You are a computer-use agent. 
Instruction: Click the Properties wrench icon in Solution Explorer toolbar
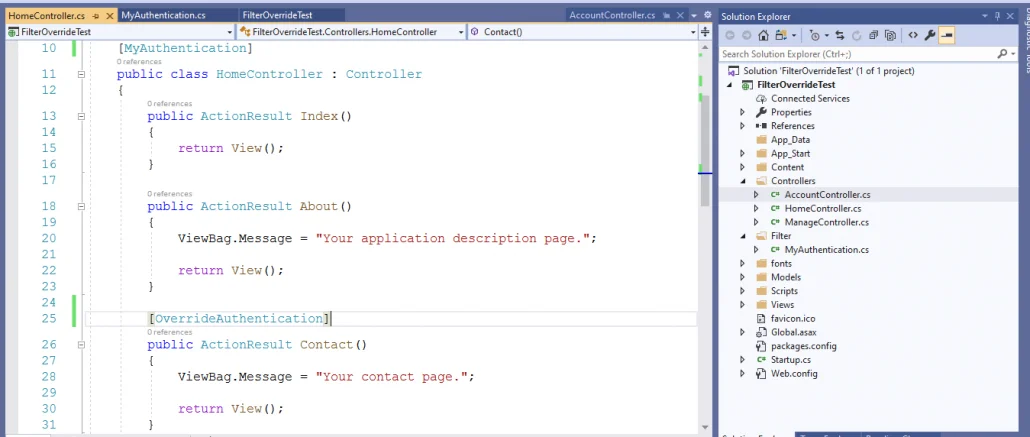pyautogui.click(x=929, y=35)
